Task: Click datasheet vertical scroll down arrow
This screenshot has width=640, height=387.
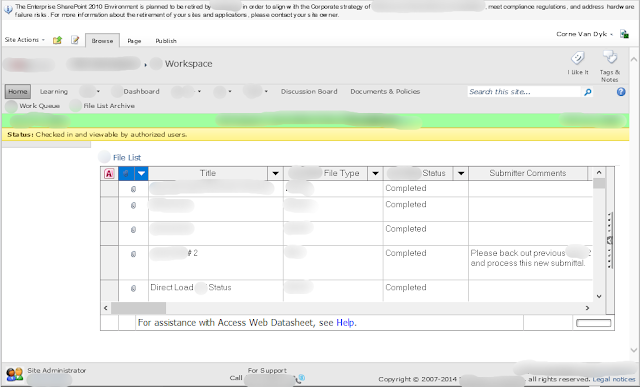Action: [599, 296]
